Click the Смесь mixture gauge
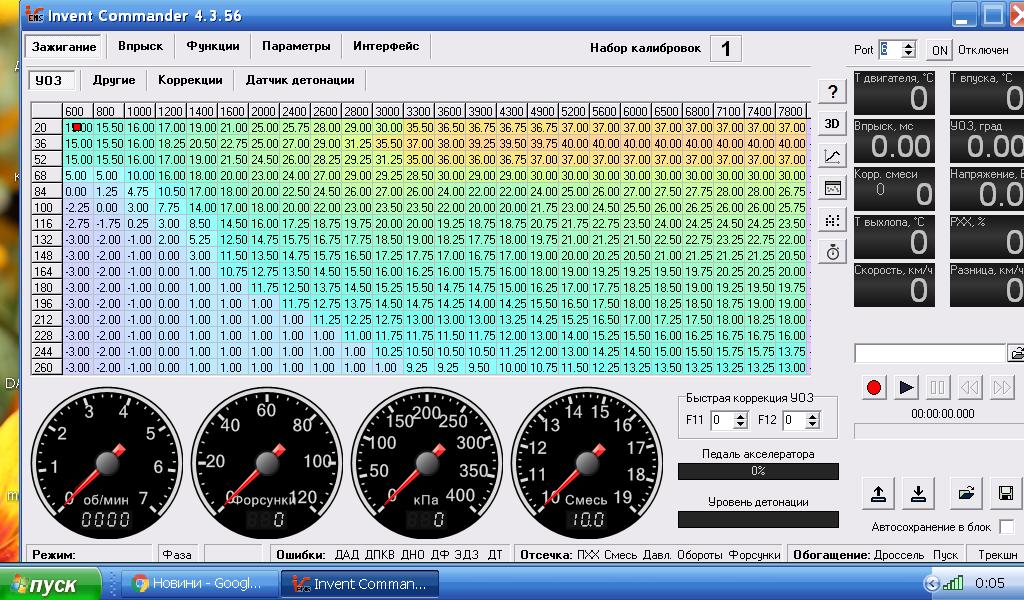This screenshot has width=1024, height=600. point(587,463)
